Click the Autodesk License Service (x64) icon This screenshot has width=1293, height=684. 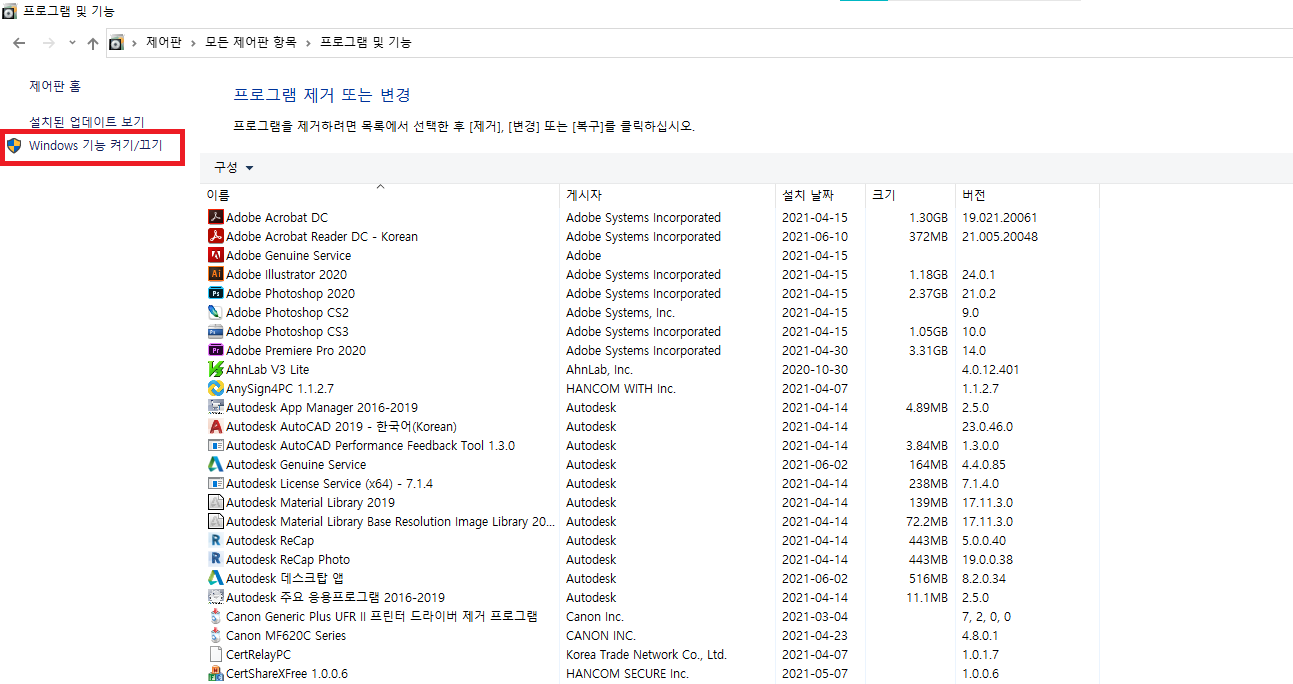click(x=215, y=483)
